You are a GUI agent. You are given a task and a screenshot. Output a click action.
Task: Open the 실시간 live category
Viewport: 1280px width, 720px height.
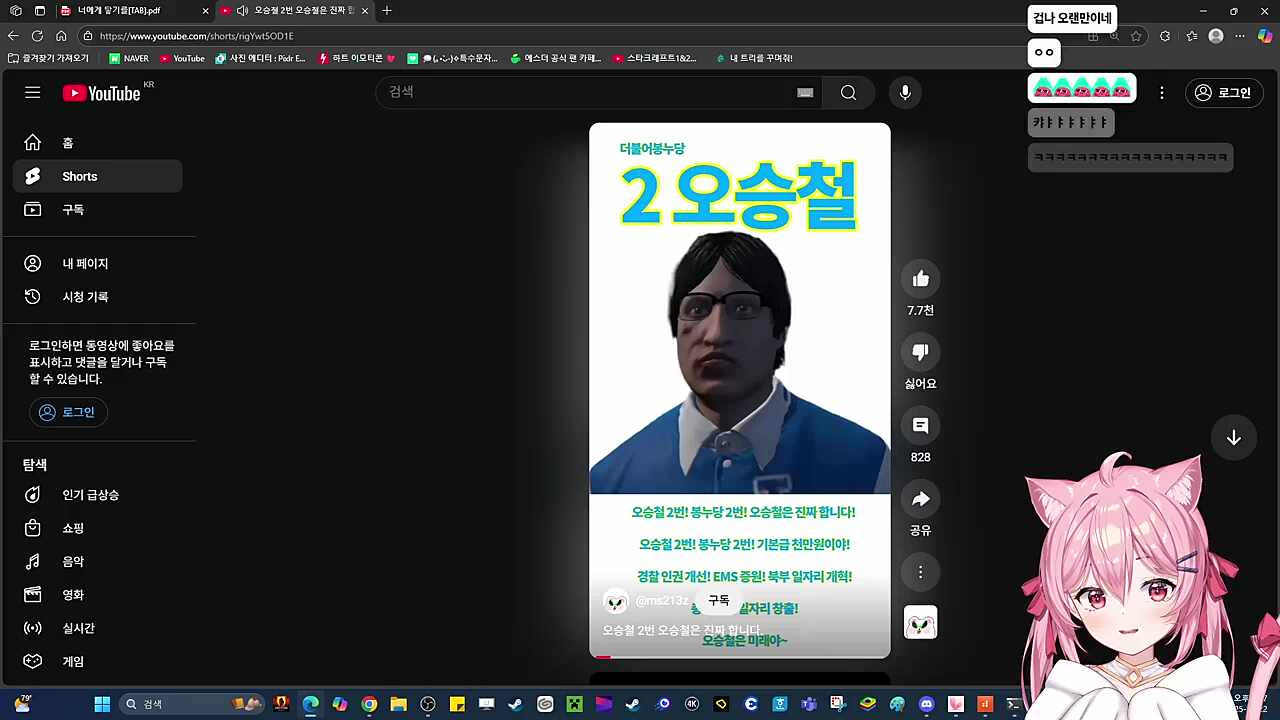[97, 628]
